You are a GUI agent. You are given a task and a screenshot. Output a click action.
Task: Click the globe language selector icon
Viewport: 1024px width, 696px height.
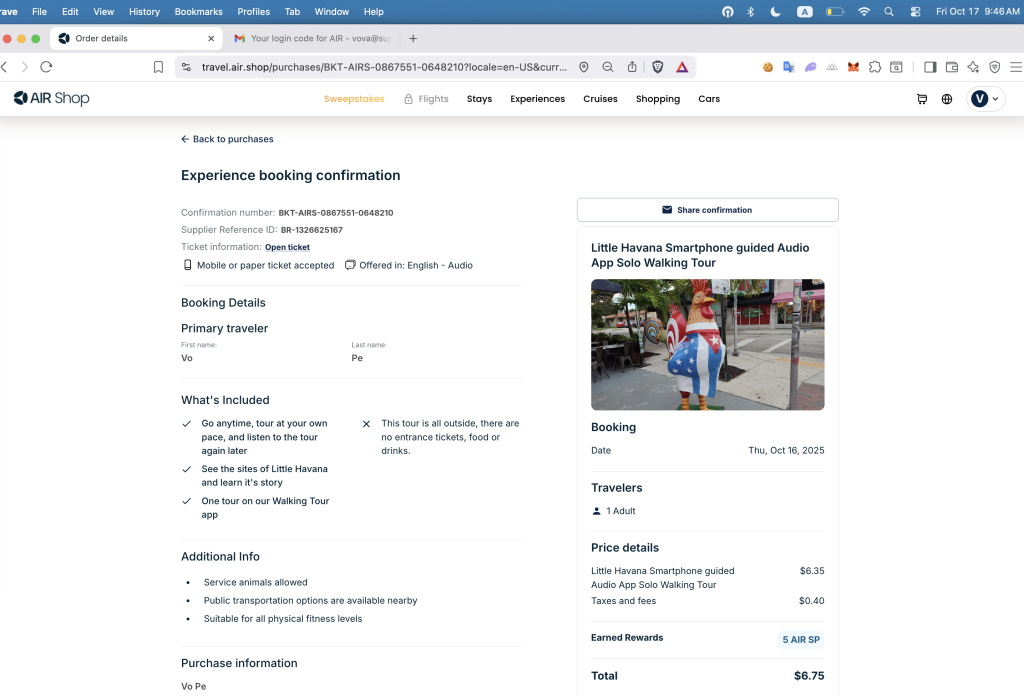pyautogui.click(x=947, y=99)
